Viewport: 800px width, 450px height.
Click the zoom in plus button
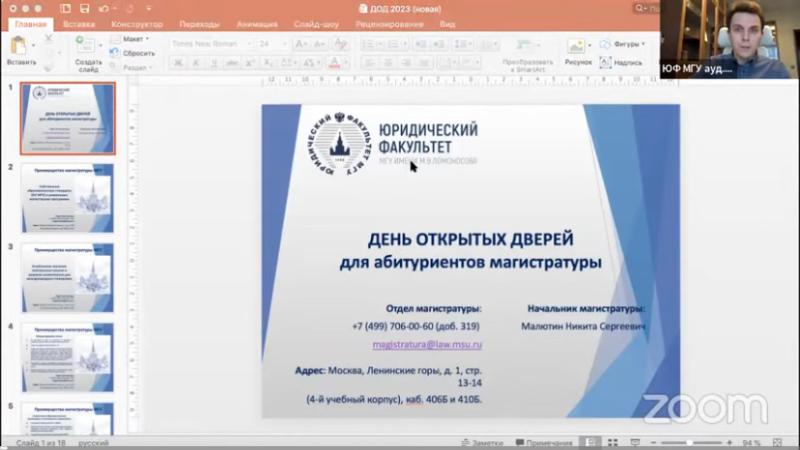pos(730,443)
